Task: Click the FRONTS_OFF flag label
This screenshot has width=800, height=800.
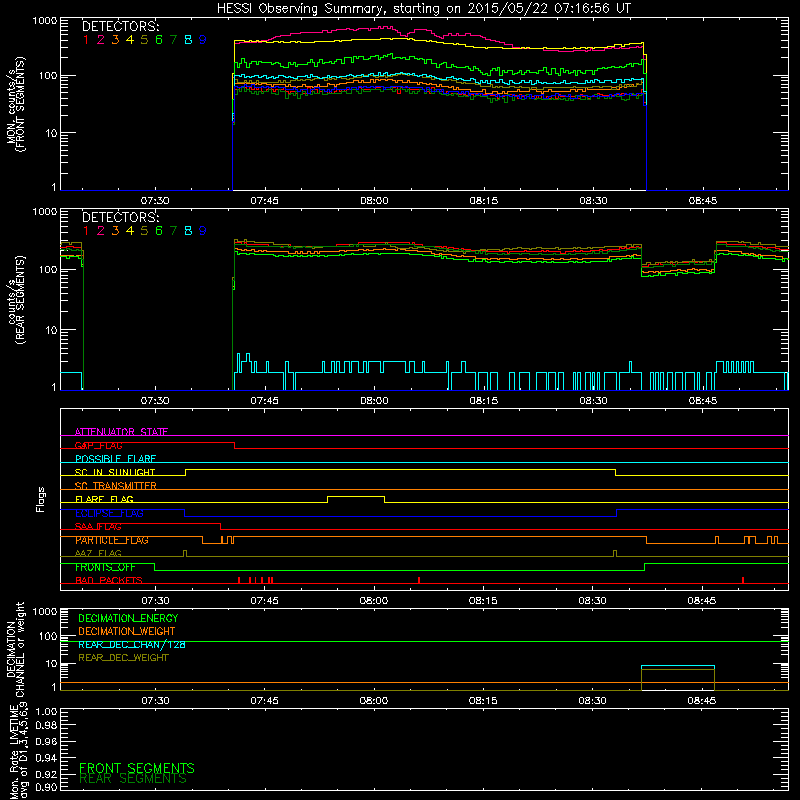Action: (x=105, y=567)
